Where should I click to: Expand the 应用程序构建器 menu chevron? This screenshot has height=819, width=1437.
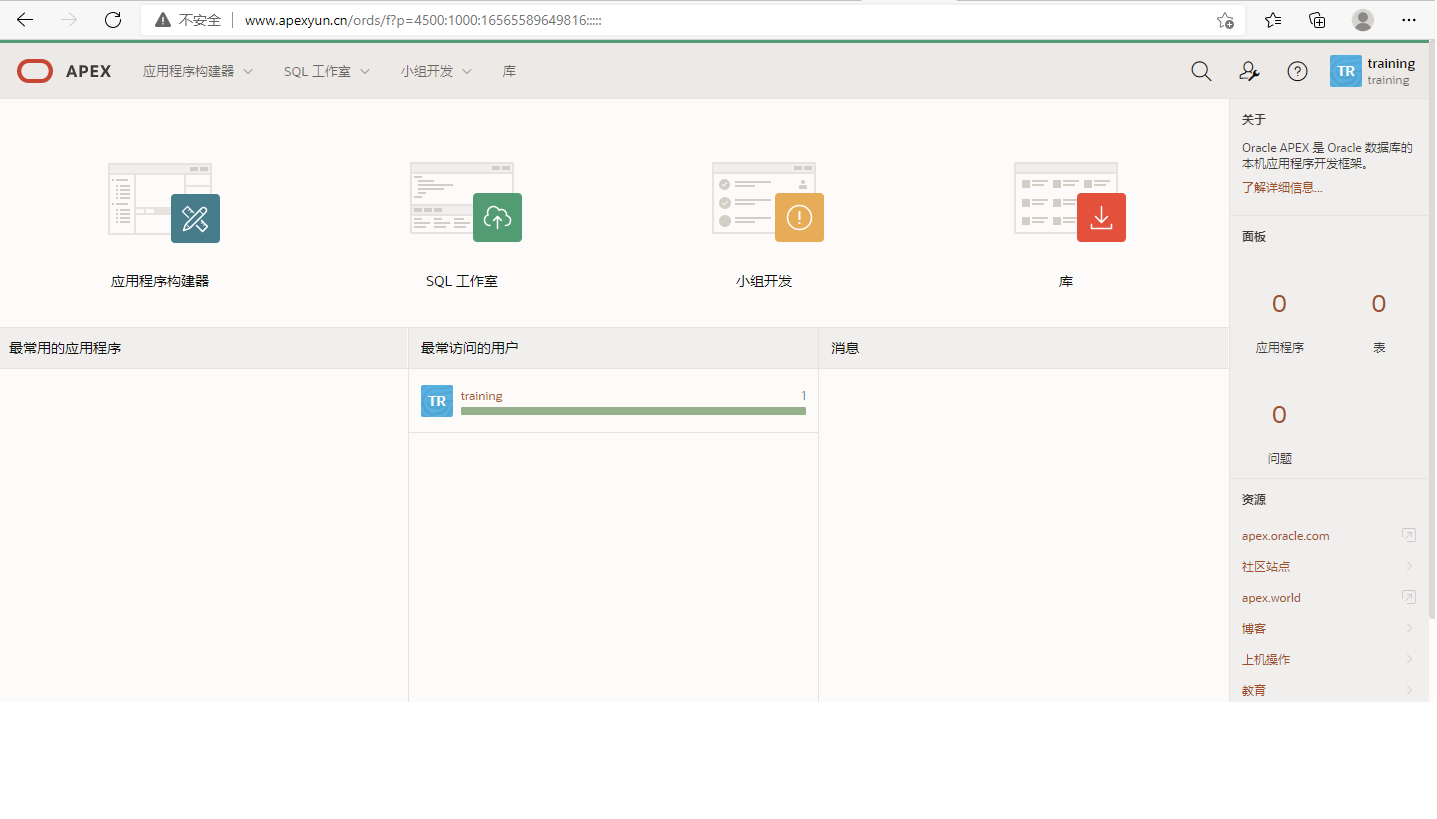248,71
